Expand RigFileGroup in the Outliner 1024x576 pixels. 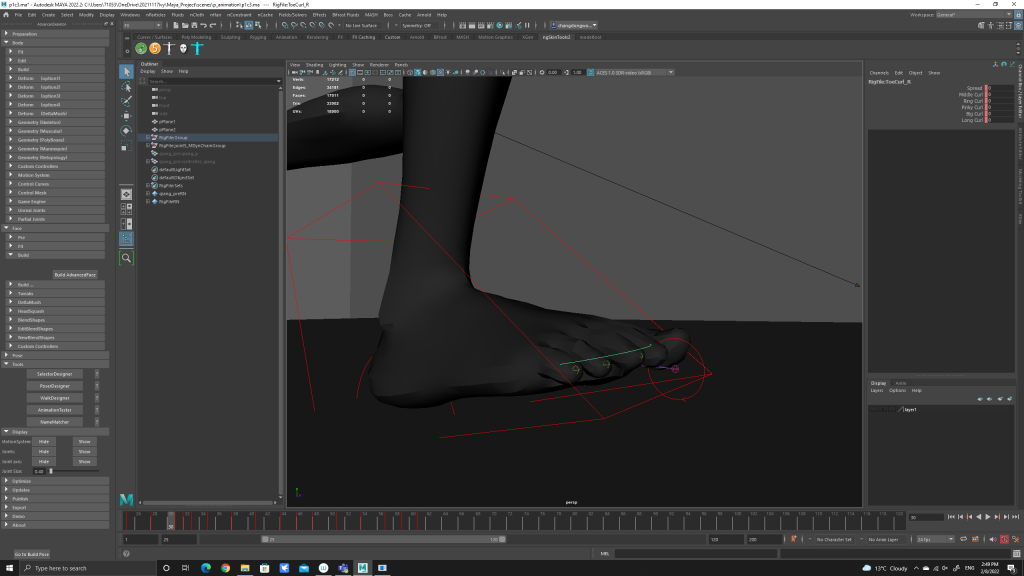(x=148, y=138)
